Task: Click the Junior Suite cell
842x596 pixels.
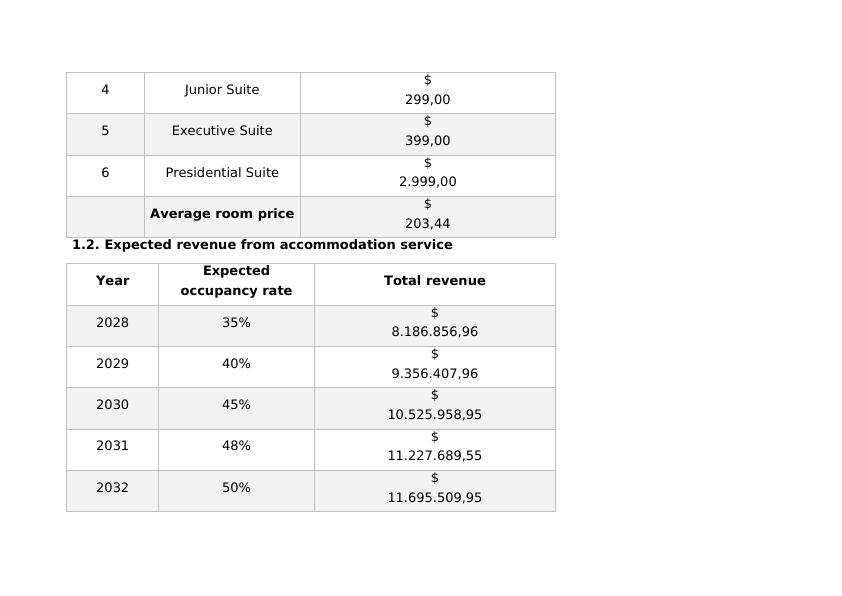Action: click(x=222, y=90)
